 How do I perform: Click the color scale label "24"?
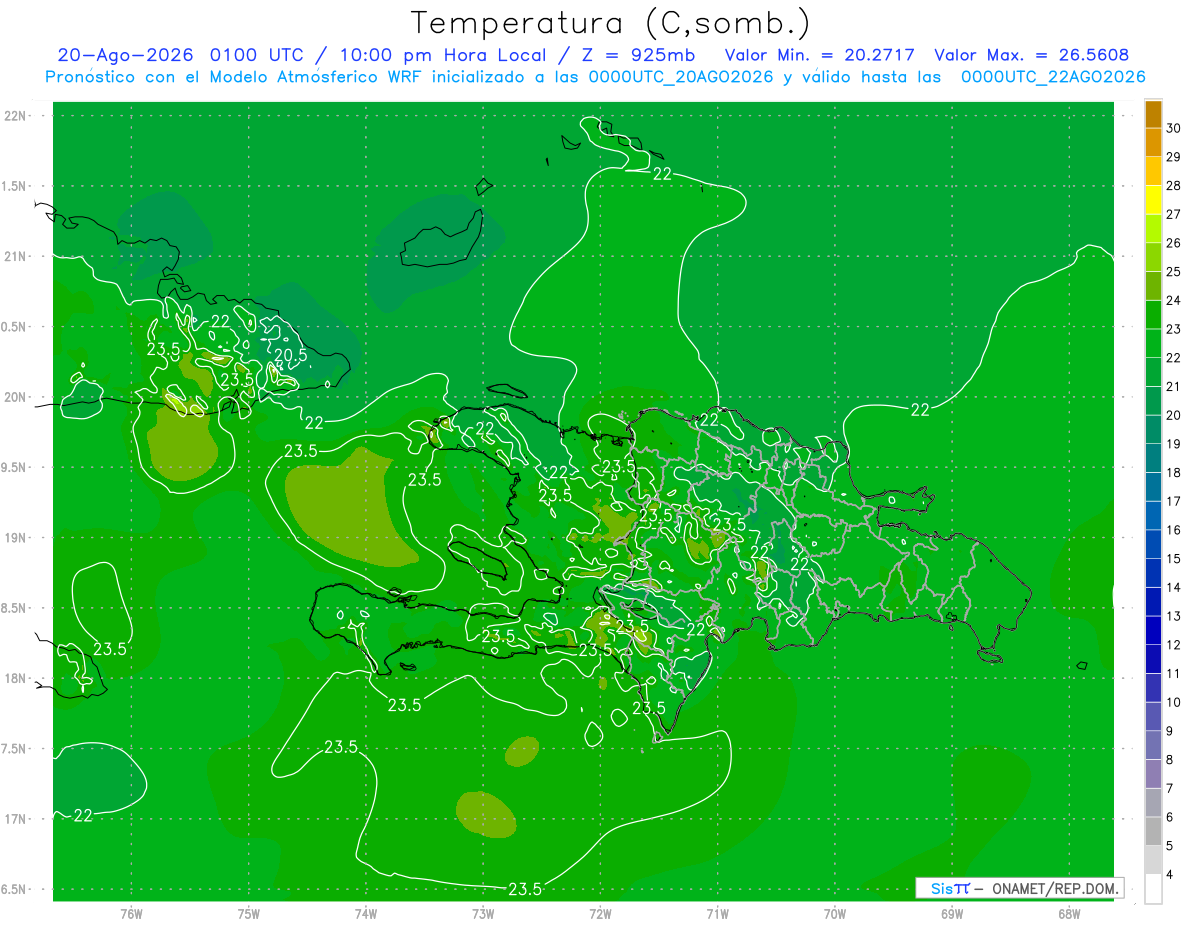tap(1174, 301)
